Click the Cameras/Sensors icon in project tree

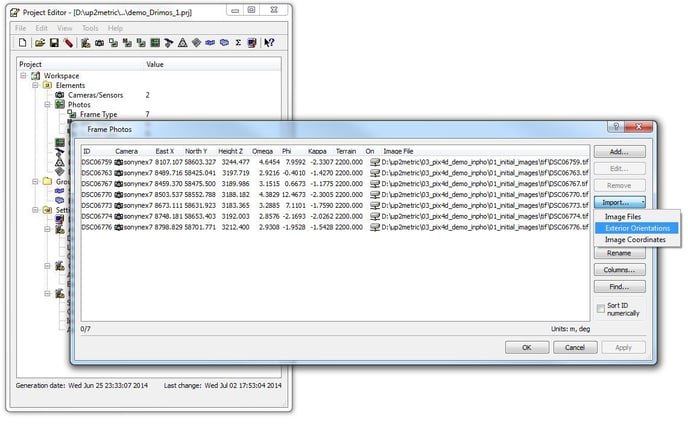tap(59, 95)
